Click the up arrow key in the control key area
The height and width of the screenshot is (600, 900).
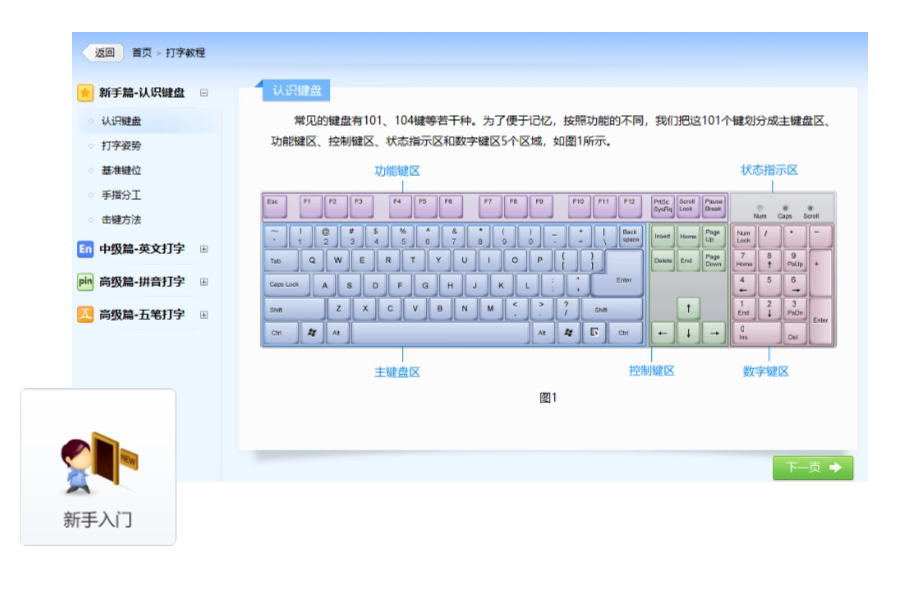click(x=688, y=308)
